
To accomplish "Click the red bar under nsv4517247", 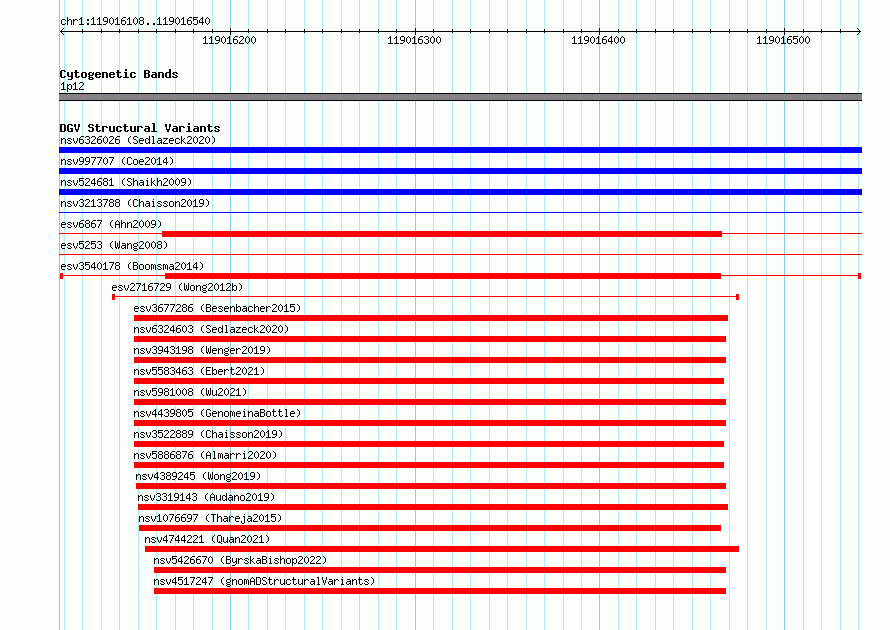I will [x=440, y=591].
